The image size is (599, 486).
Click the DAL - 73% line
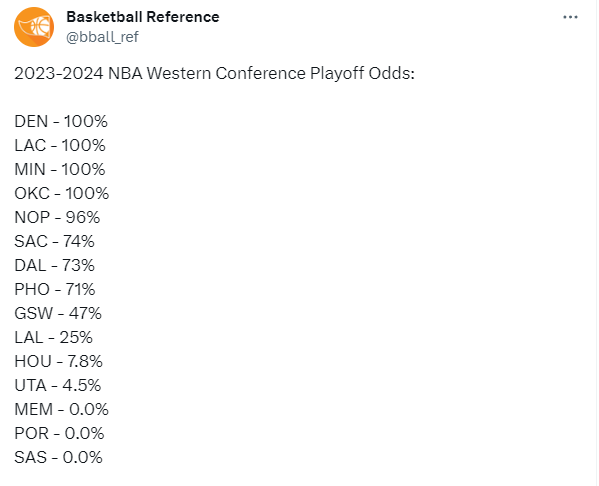coord(55,266)
